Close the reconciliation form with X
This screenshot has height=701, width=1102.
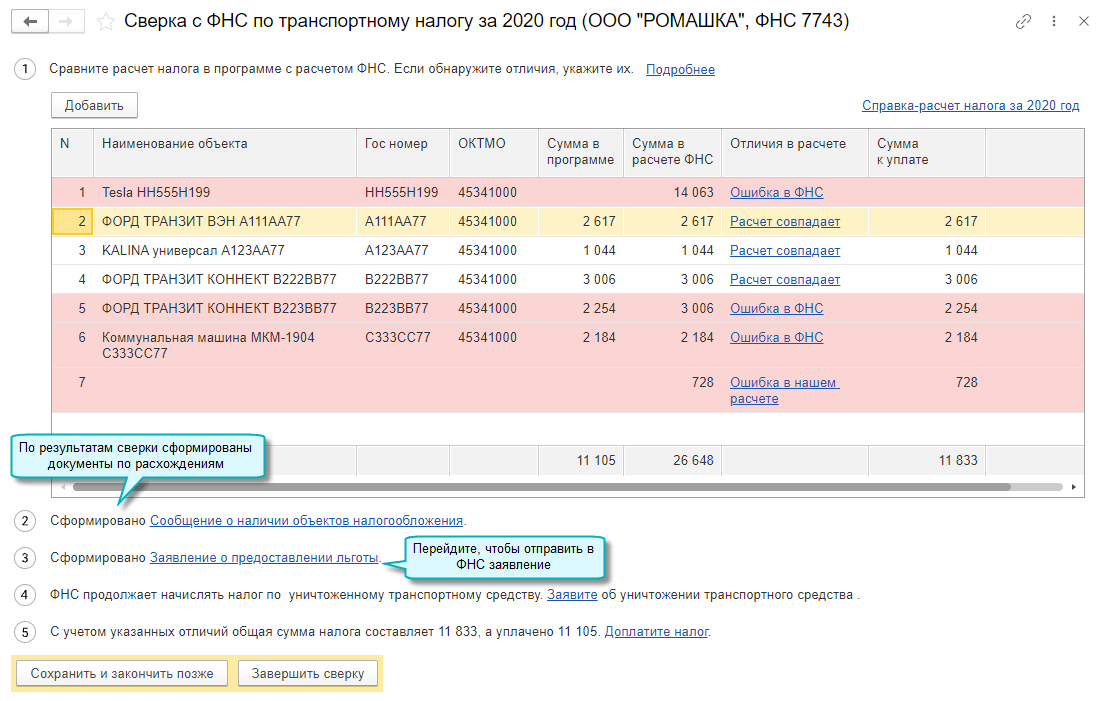[x=1084, y=22]
